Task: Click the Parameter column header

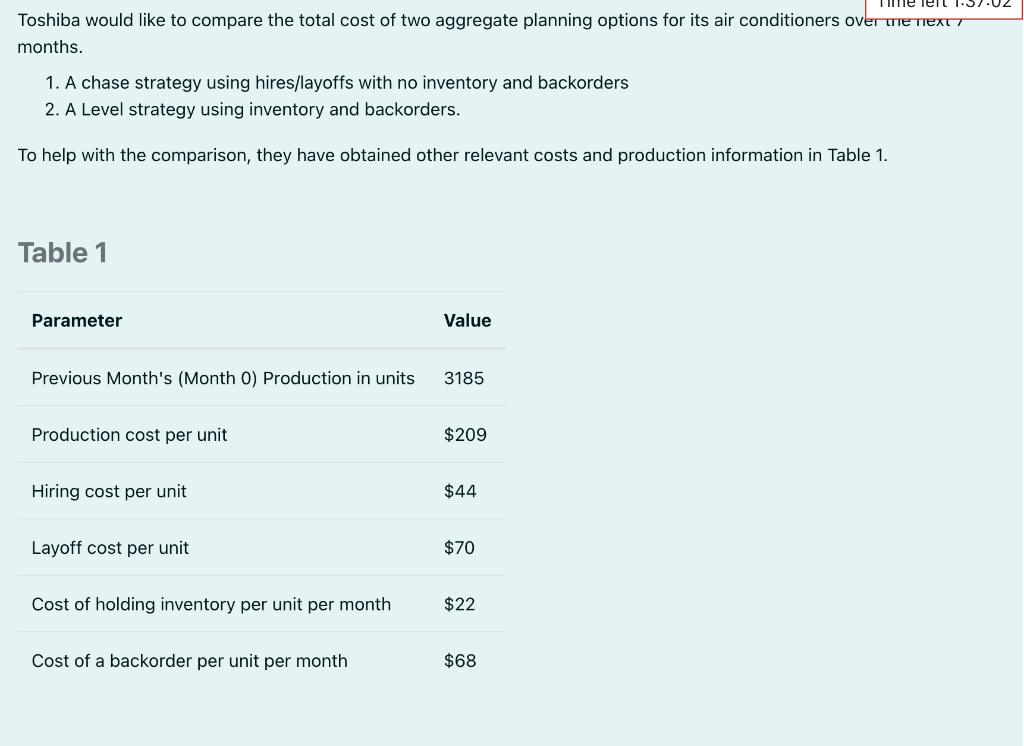Action: pyautogui.click(x=77, y=321)
